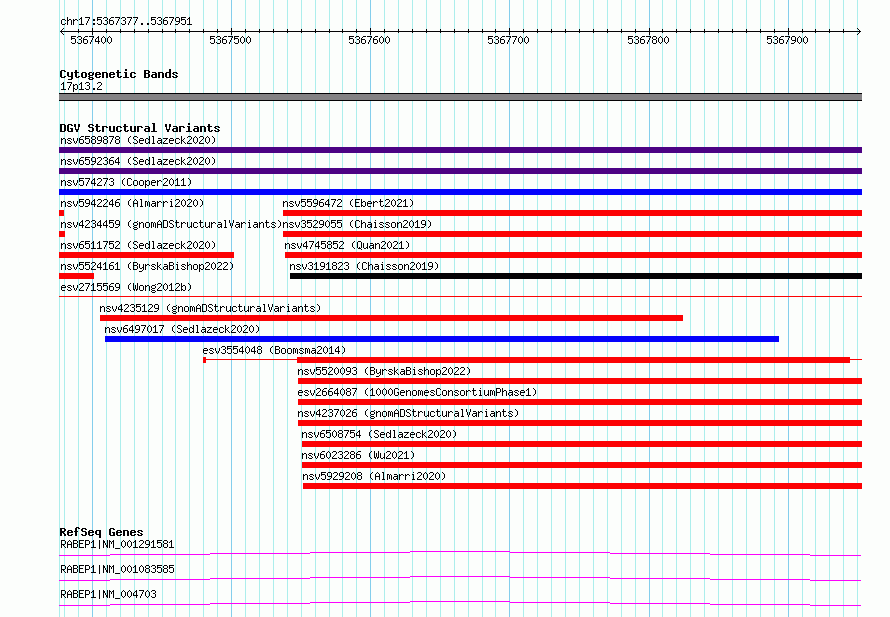
Task: Select the red bar for nsv5596472
Action: tap(572, 213)
